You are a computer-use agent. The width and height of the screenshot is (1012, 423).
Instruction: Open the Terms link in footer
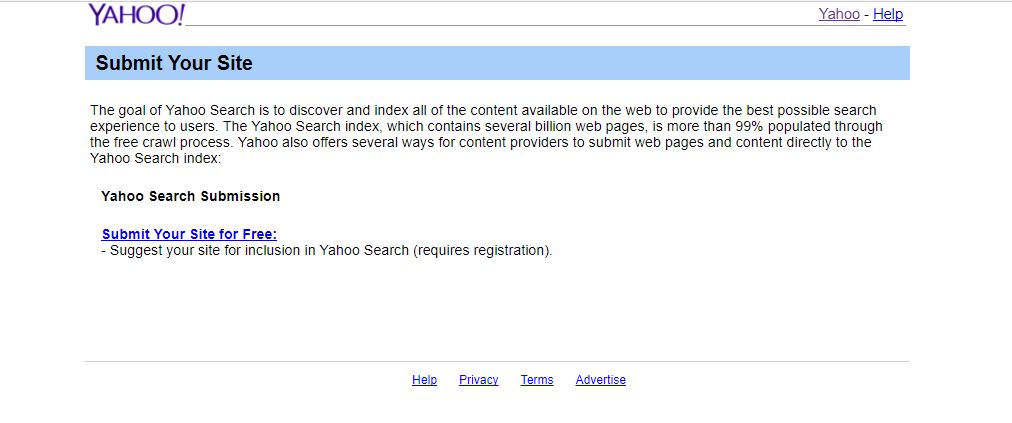pyautogui.click(x=537, y=380)
